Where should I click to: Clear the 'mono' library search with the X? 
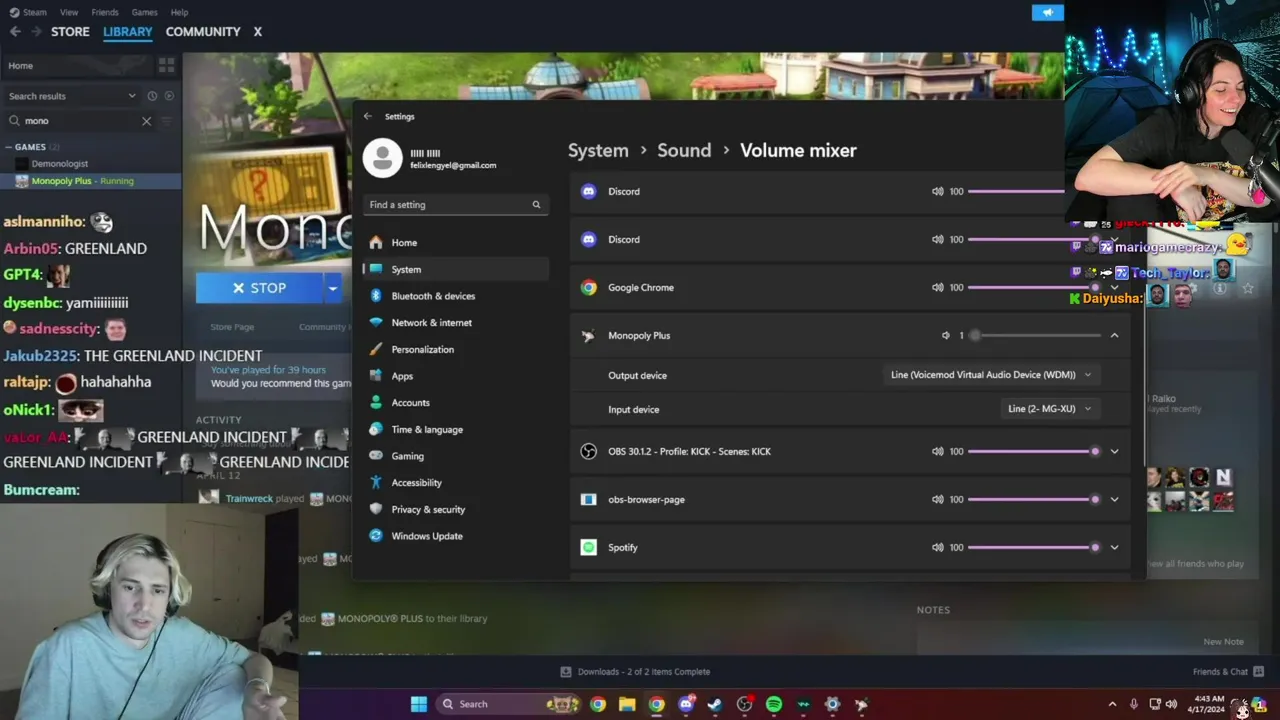(x=146, y=121)
